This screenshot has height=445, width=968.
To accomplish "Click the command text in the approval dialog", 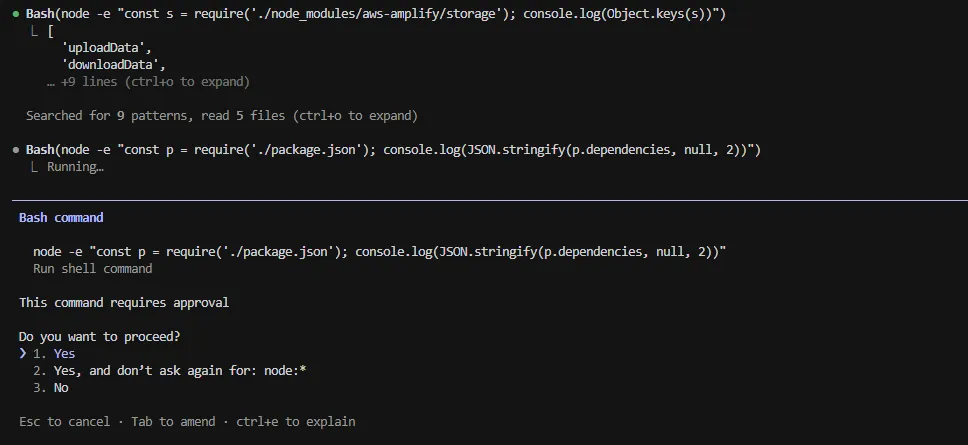I will pyautogui.click(x=379, y=251).
